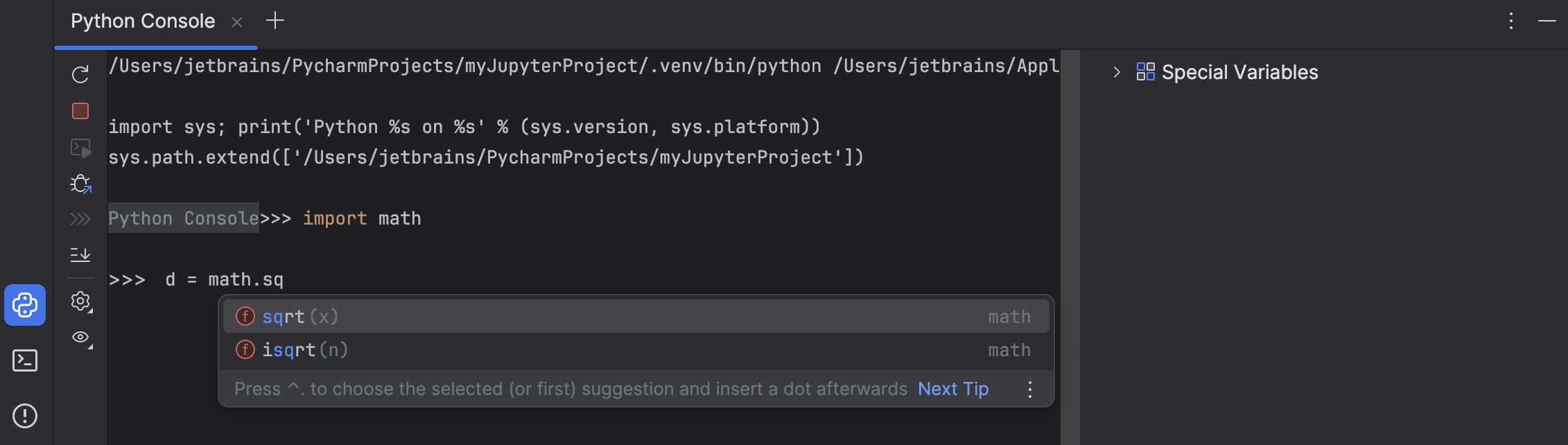Open the Problems tool window
The height and width of the screenshot is (445, 1568).
pyautogui.click(x=25, y=415)
